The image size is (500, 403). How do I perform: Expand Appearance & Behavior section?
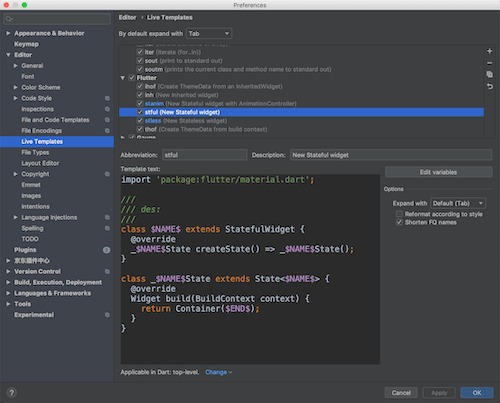tap(8, 33)
